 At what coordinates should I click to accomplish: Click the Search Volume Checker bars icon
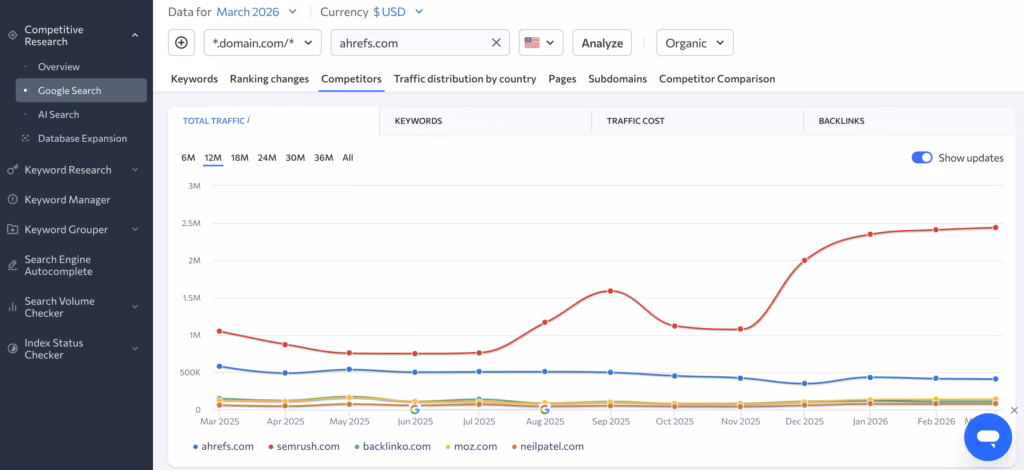12,307
